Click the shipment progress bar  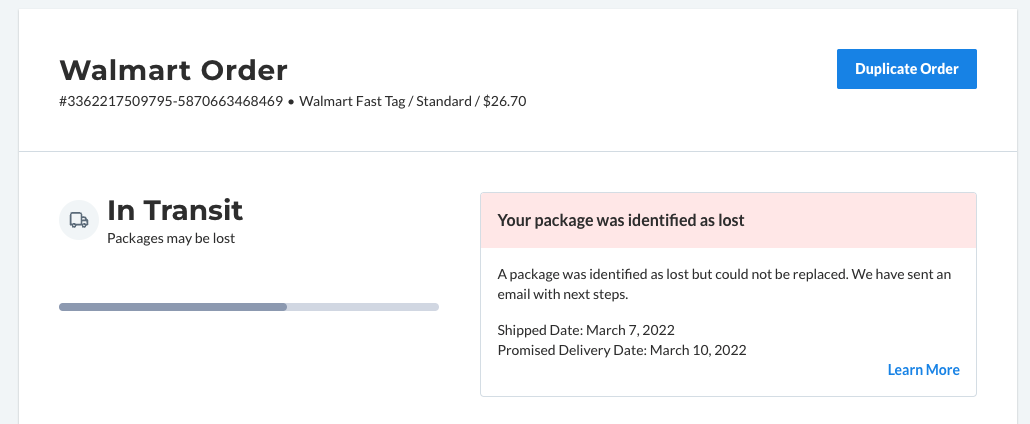(x=249, y=307)
